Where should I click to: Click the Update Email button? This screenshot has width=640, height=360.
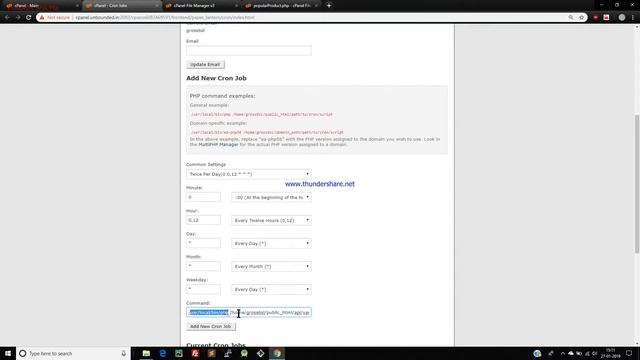(205, 64)
